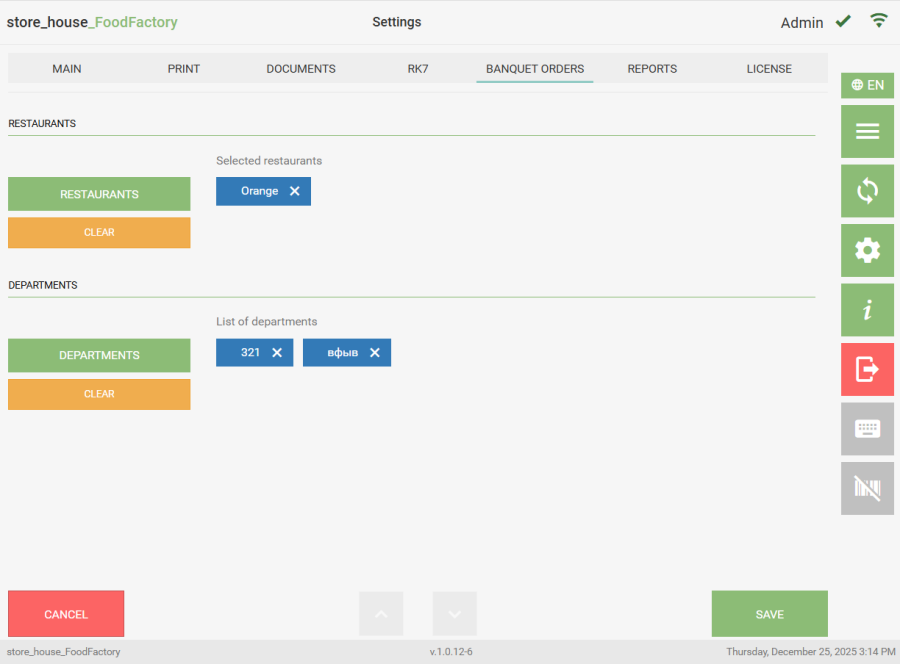This screenshot has height=664, width=900.
Task: Open the RESTAURANTS selection button
Action: click(99, 194)
